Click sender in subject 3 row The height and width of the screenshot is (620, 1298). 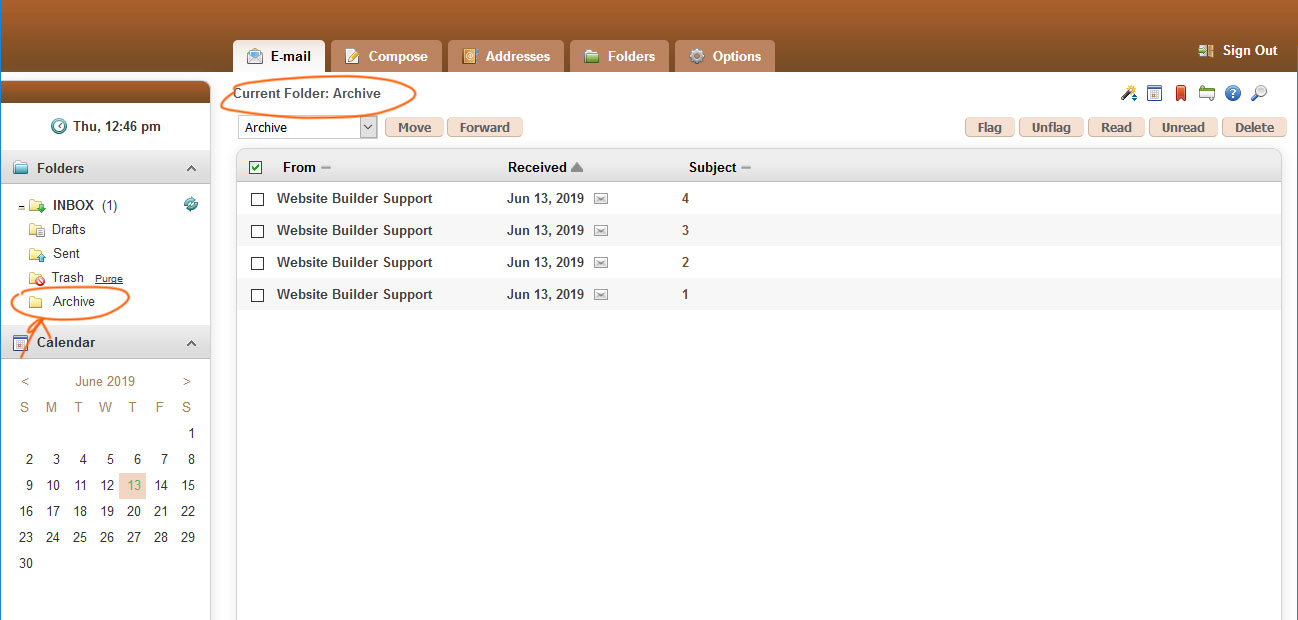(x=355, y=231)
